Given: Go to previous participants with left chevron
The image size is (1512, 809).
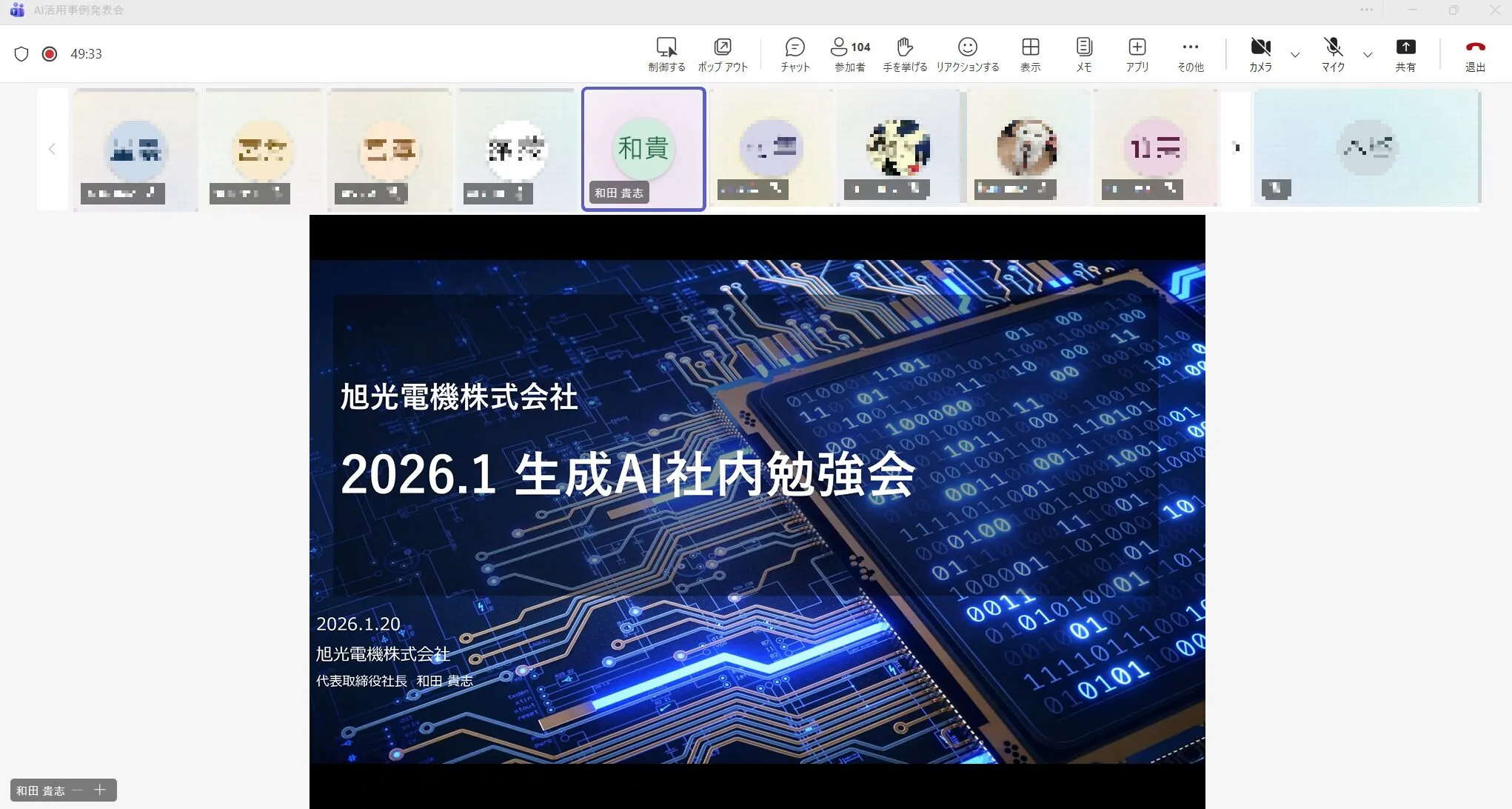Looking at the screenshot, I should click(52, 149).
